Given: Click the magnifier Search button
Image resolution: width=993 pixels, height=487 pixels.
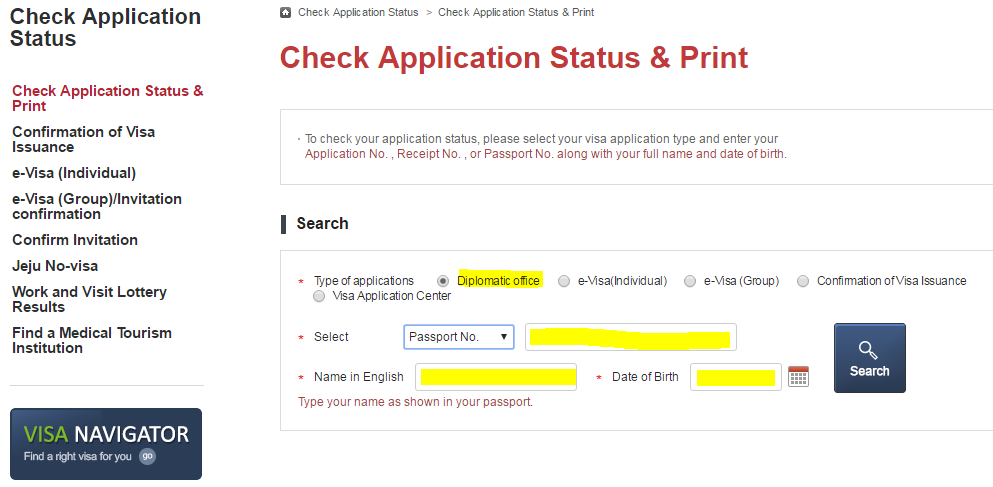Looking at the screenshot, I should (x=869, y=357).
